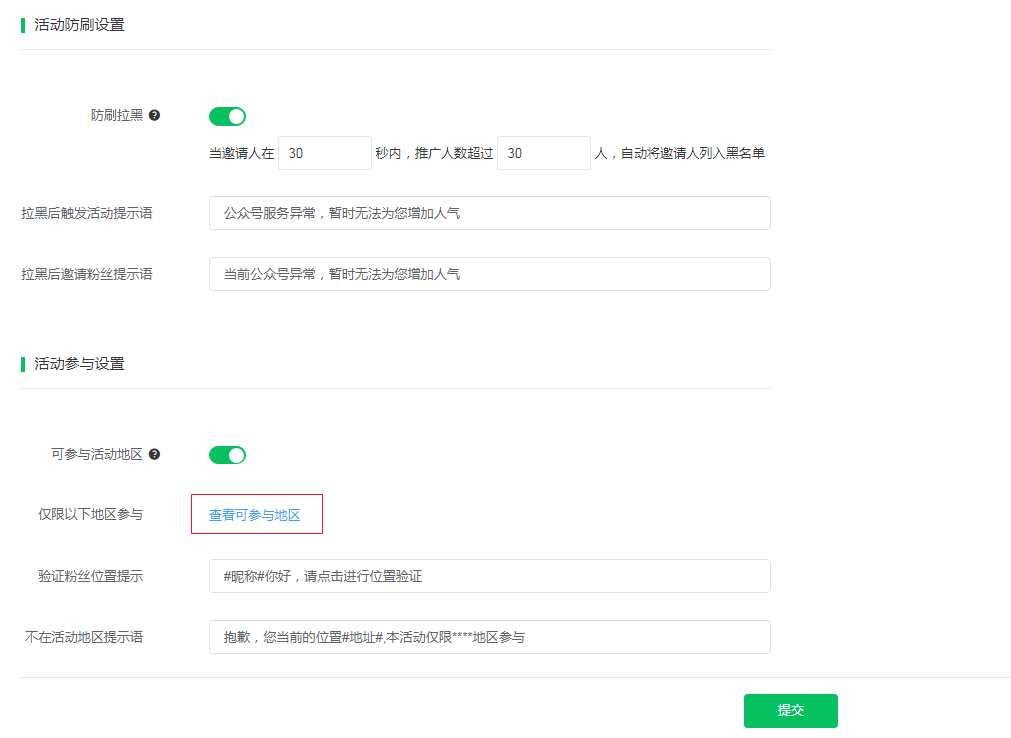Click help icon next to 防刷拉黑
Viewport: 1011px width, 738px height.
(x=154, y=115)
